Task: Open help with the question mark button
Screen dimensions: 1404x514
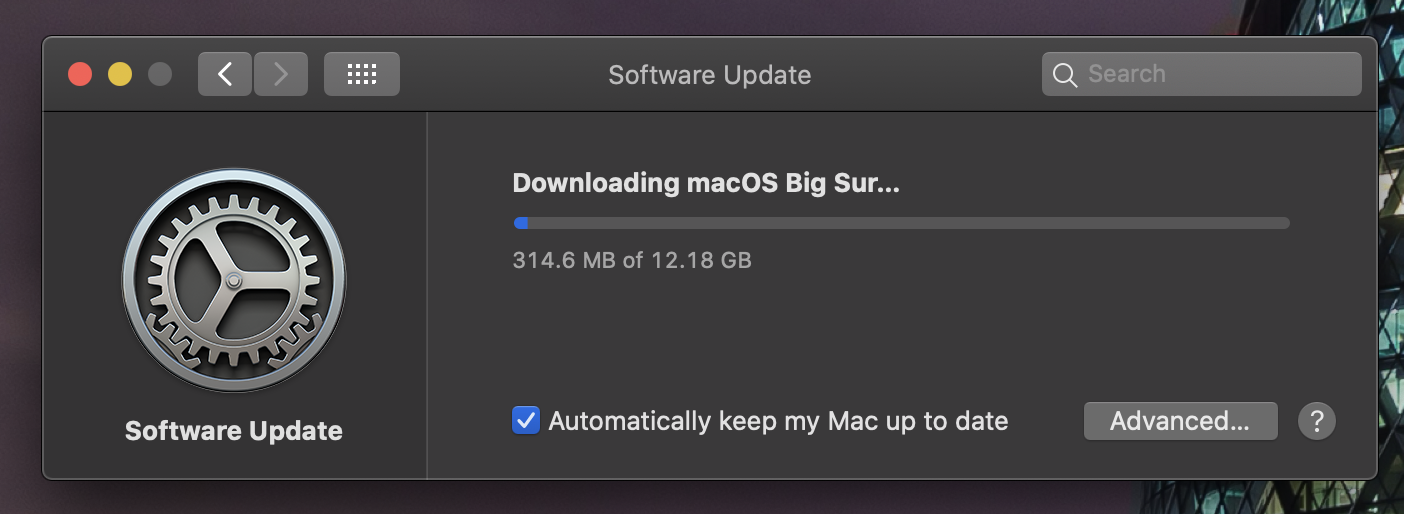Action: pos(1317,421)
